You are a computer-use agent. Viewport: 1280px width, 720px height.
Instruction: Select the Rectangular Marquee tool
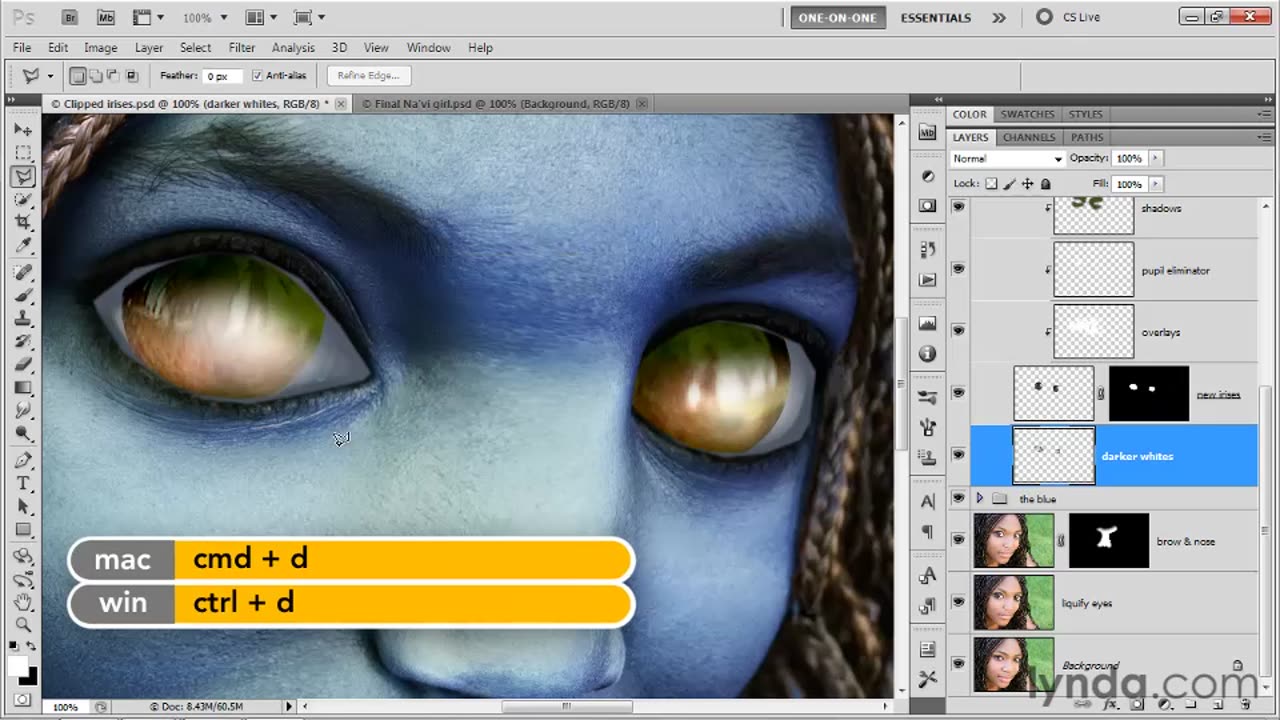tap(23, 153)
